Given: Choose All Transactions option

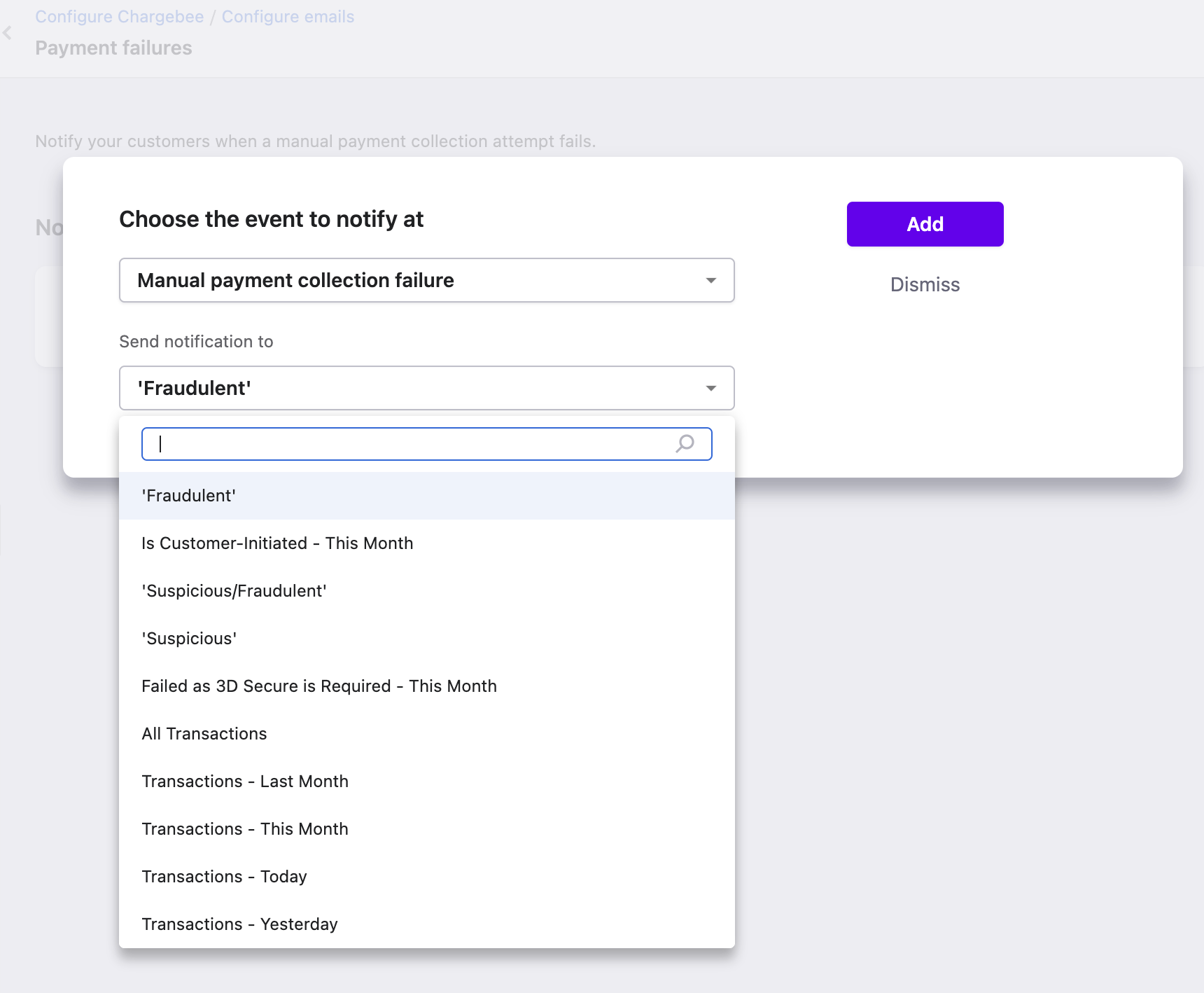Looking at the screenshot, I should click(204, 734).
